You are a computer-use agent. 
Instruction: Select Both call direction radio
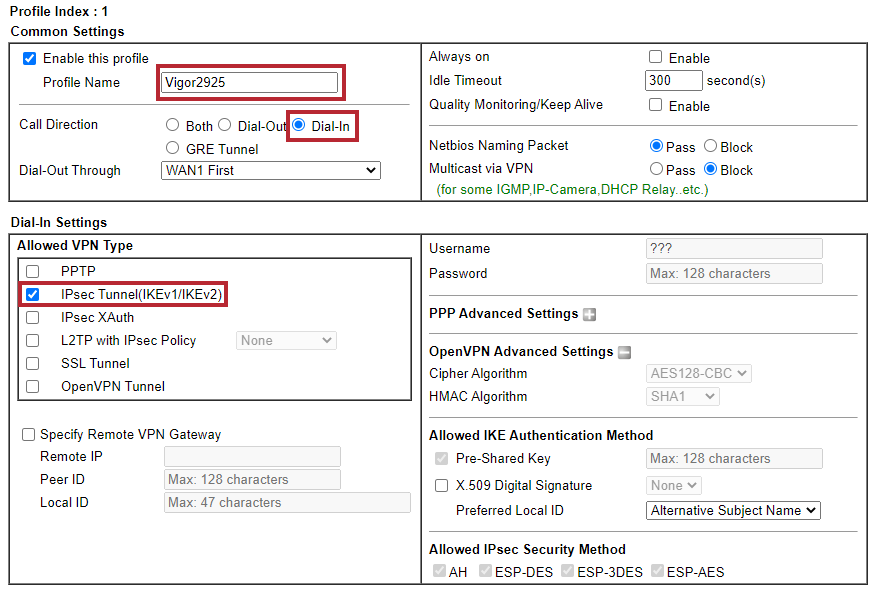172,124
